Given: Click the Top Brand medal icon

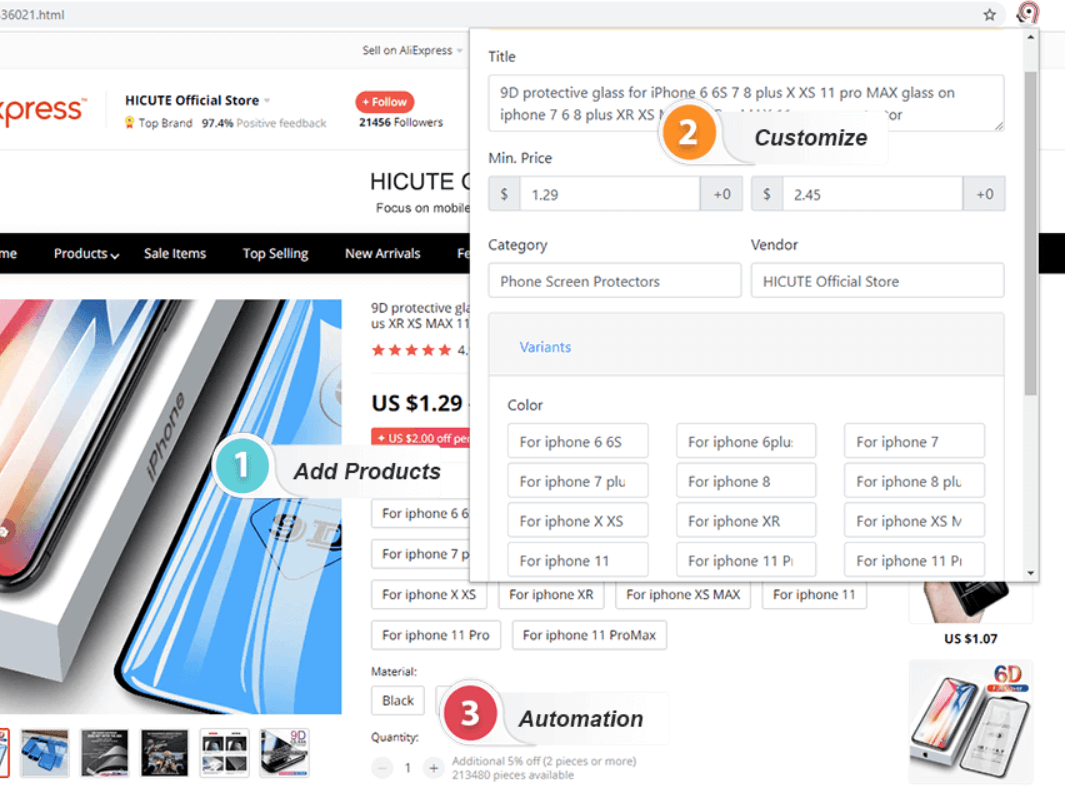Looking at the screenshot, I should (x=131, y=122).
